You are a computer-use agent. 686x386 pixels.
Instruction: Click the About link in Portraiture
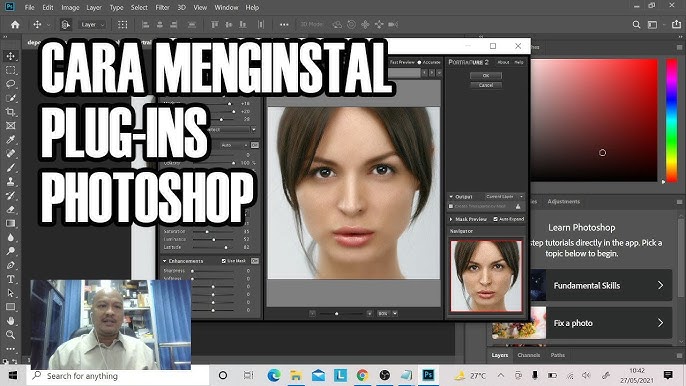pyautogui.click(x=503, y=62)
